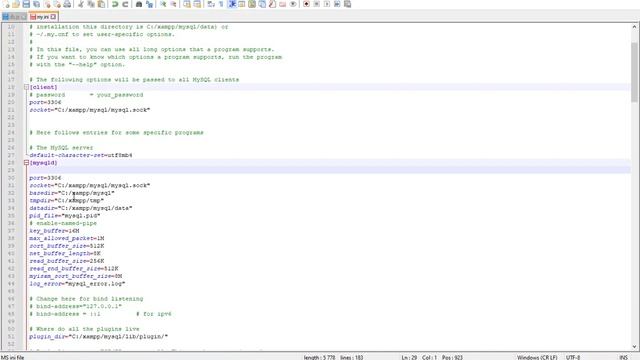Click the basedir="C:/xampp/mysql" line

click(72, 193)
